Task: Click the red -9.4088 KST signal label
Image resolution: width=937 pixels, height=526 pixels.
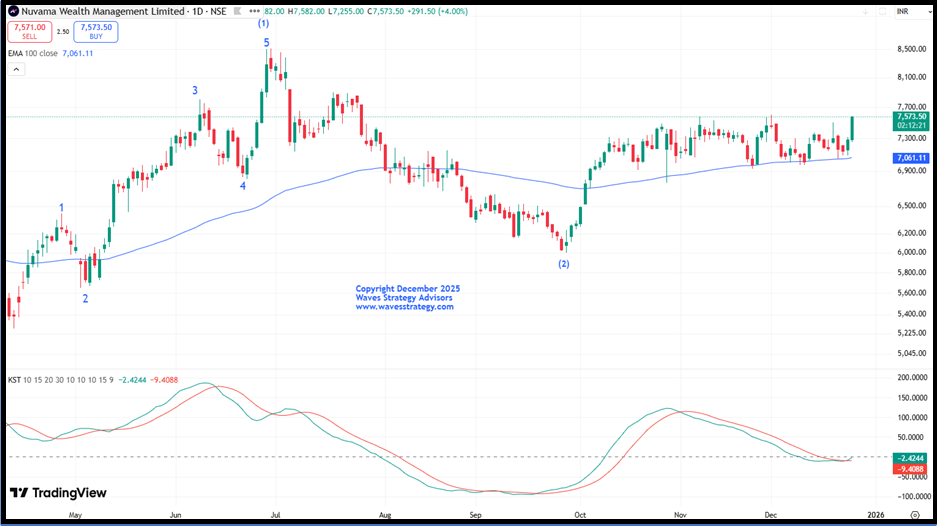Action: coord(911,469)
